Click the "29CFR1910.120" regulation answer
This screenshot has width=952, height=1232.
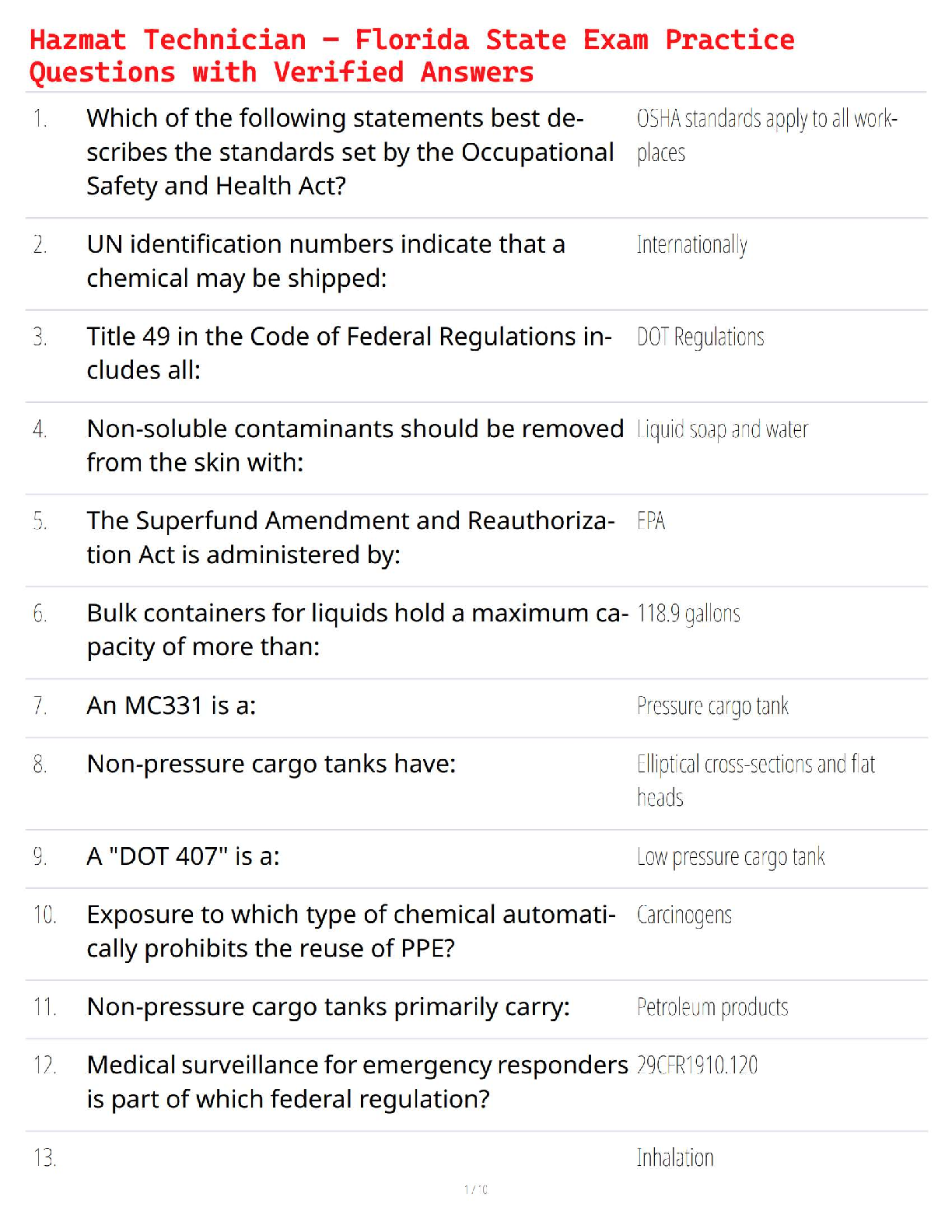click(697, 1066)
